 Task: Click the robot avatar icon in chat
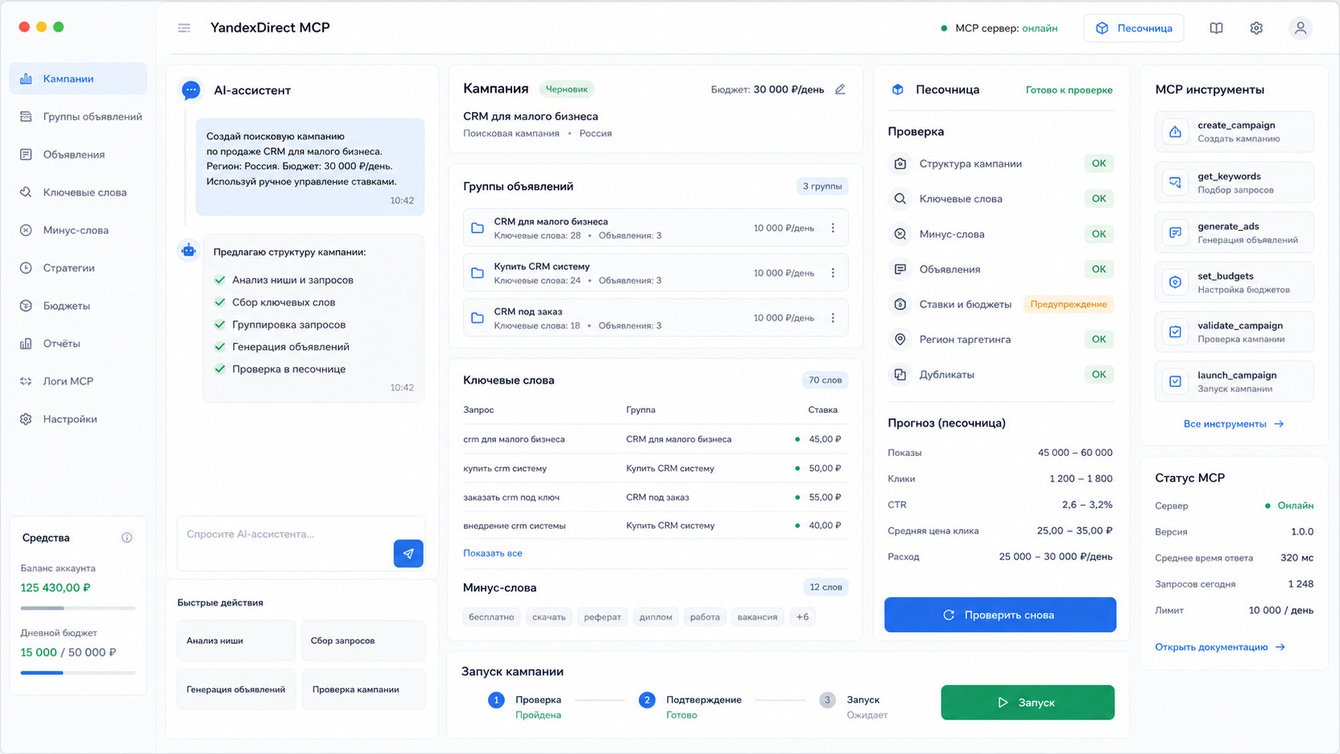tap(188, 250)
